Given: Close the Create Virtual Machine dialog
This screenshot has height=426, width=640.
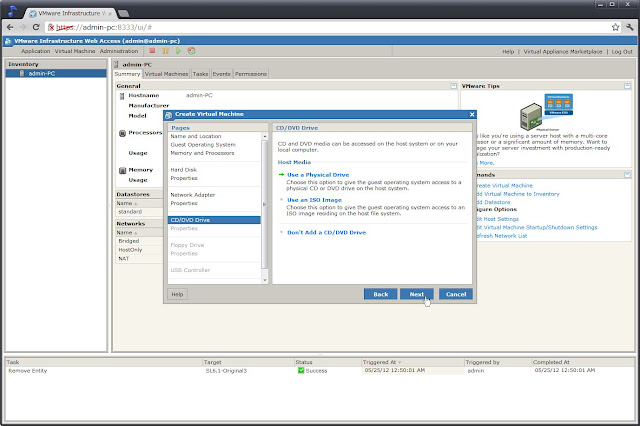Looking at the screenshot, I should (x=472, y=114).
